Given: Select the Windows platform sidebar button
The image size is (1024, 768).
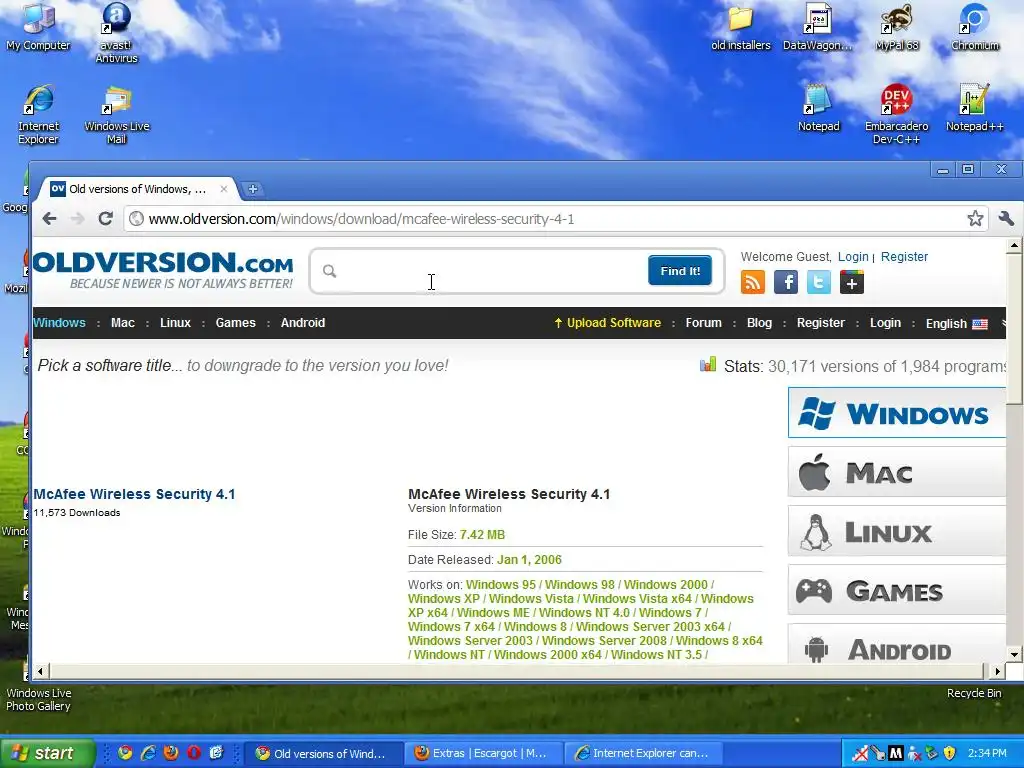Looking at the screenshot, I should 897,413.
